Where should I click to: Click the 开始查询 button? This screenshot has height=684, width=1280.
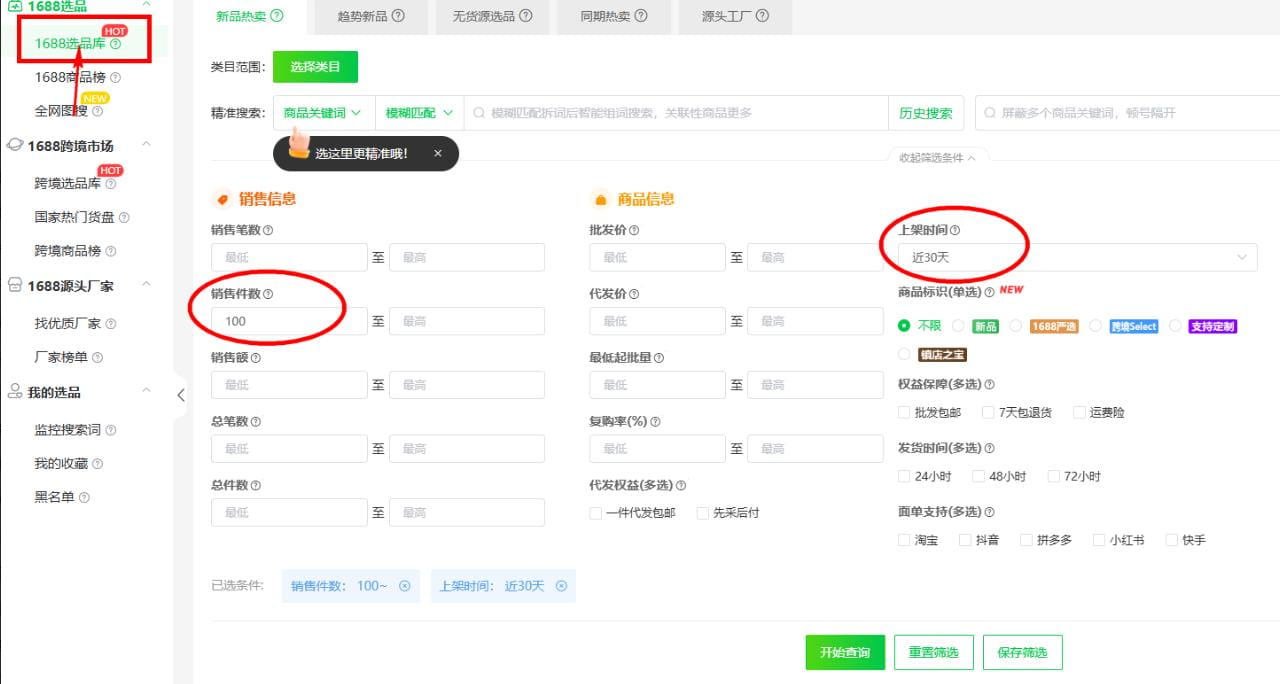pos(844,652)
